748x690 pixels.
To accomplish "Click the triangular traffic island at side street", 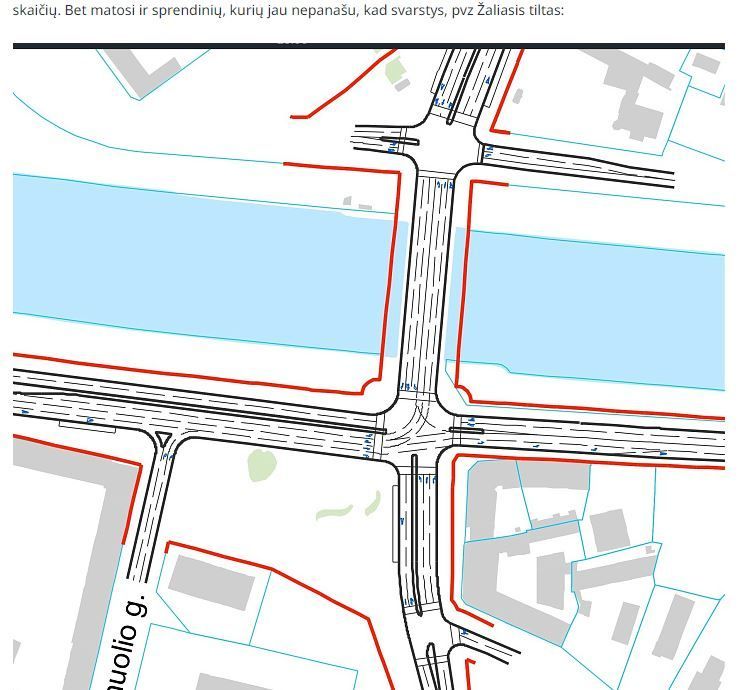I will [x=164, y=439].
